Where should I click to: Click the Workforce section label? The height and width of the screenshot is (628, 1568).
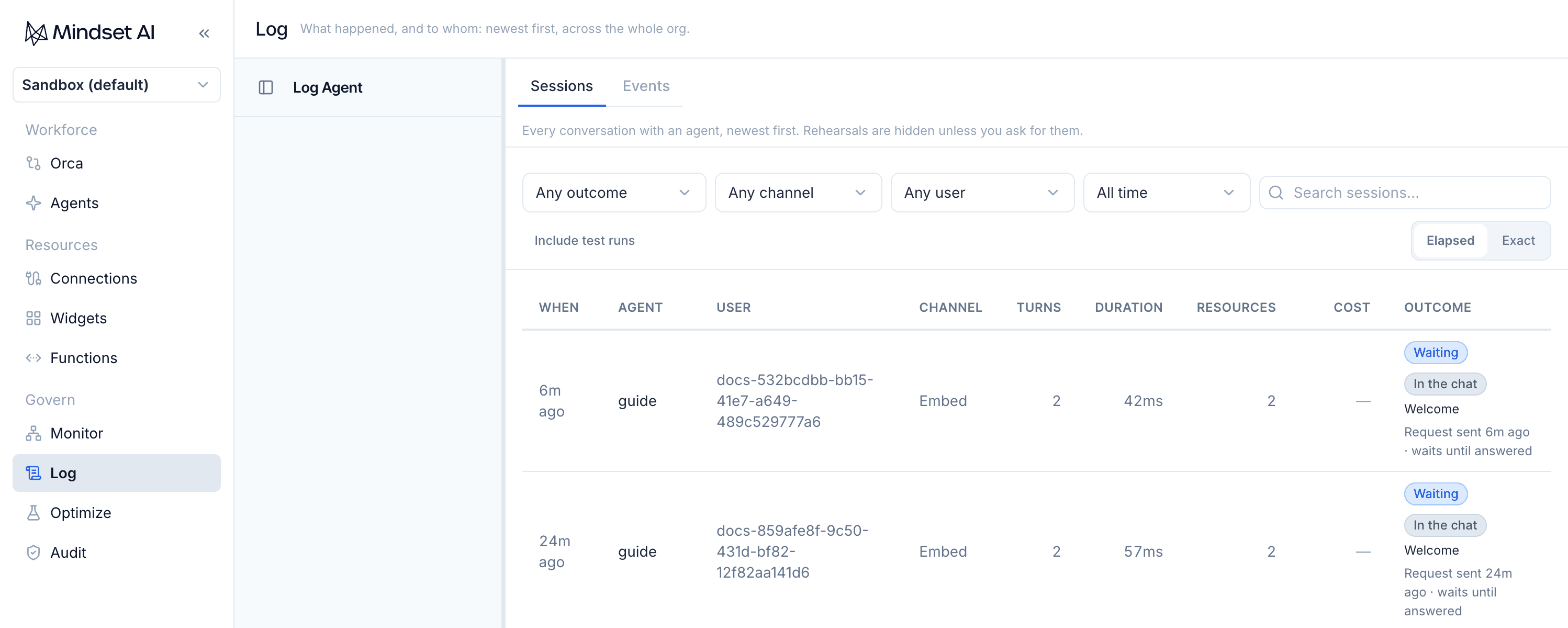tap(61, 130)
